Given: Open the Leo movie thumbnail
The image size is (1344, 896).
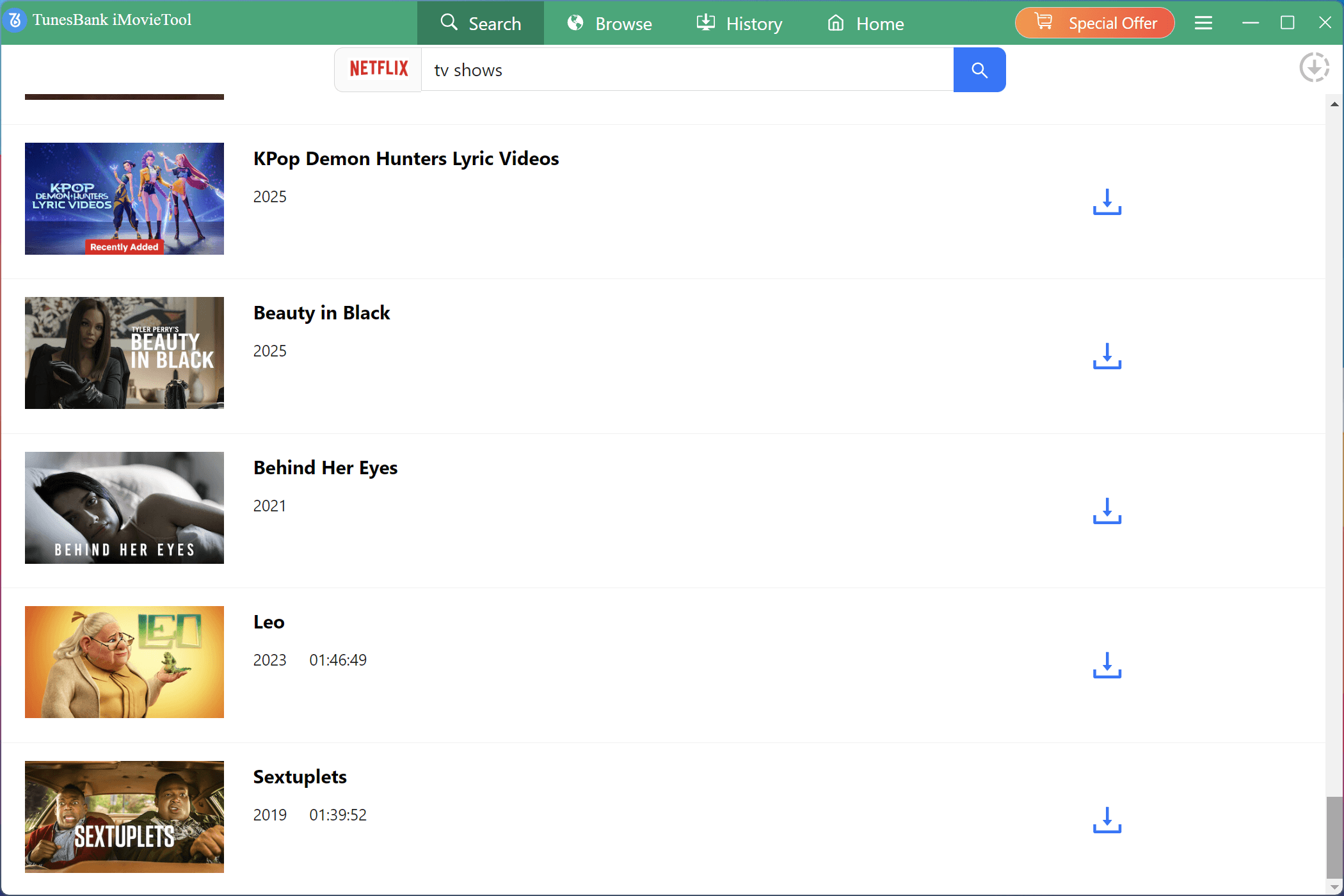Looking at the screenshot, I should [124, 662].
